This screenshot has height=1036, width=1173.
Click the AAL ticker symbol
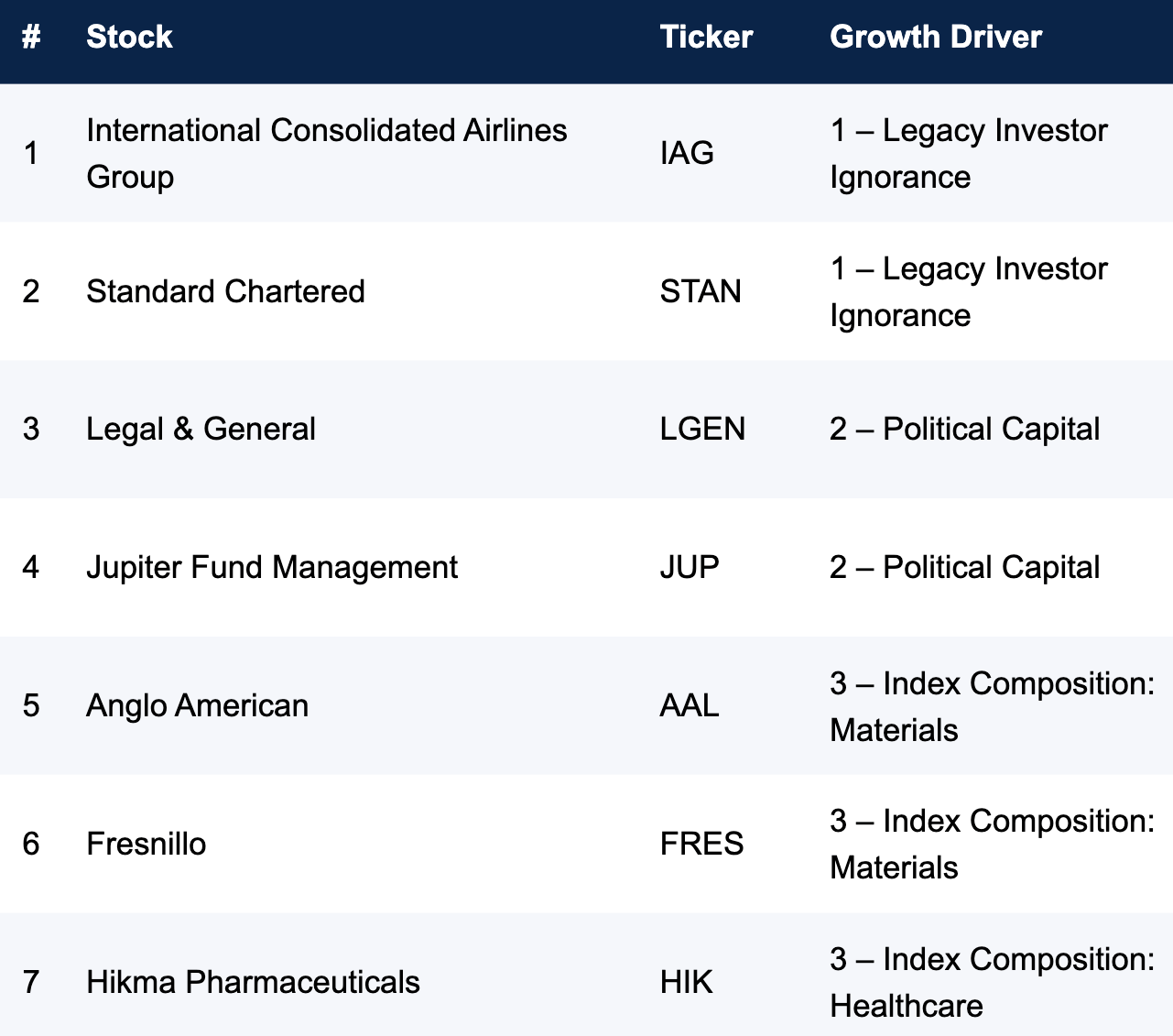[690, 705]
